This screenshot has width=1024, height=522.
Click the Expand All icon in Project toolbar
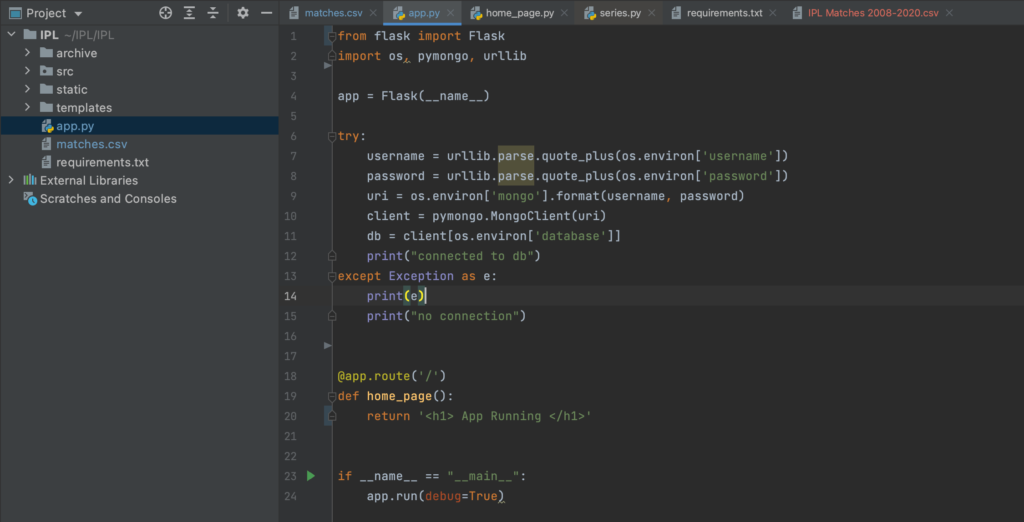pyautogui.click(x=190, y=13)
